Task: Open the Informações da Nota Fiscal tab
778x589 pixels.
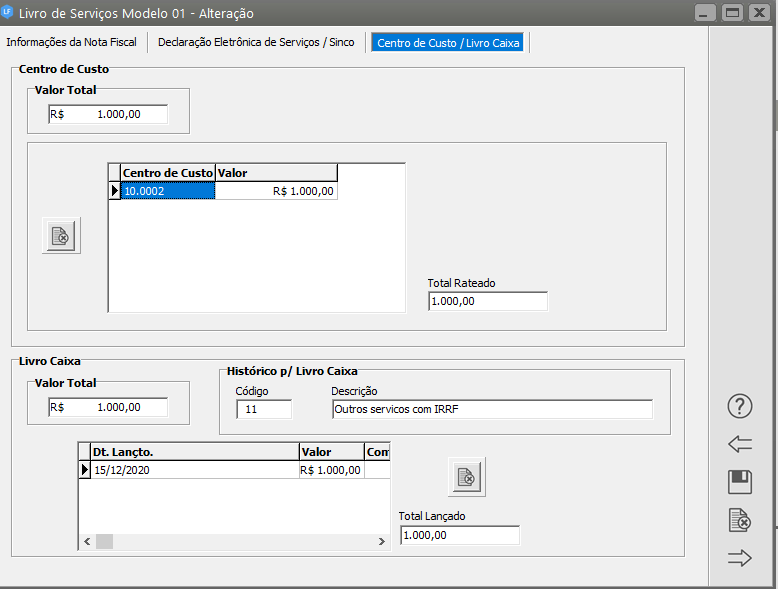Action: point(71,43)
